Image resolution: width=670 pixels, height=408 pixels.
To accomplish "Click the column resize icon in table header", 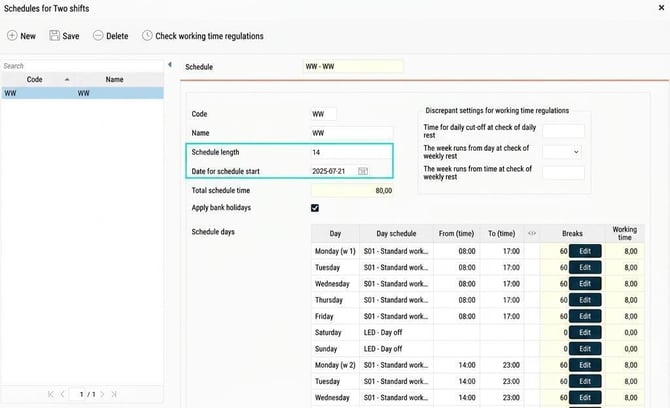I will 532,233.
